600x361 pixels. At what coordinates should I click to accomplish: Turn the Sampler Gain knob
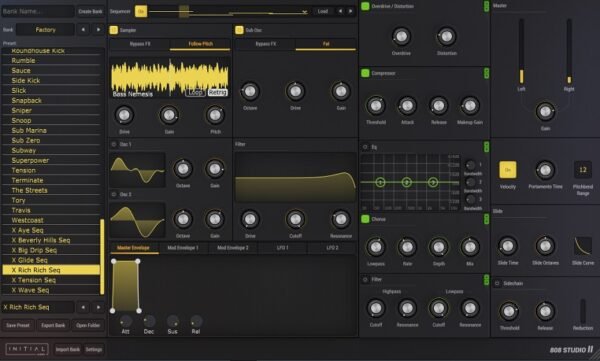coord(169,115)
